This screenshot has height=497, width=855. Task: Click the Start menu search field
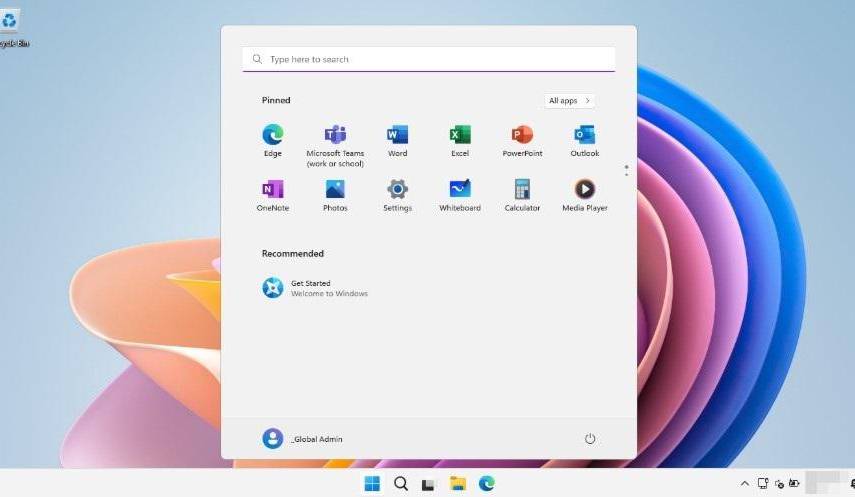(428, 59)
